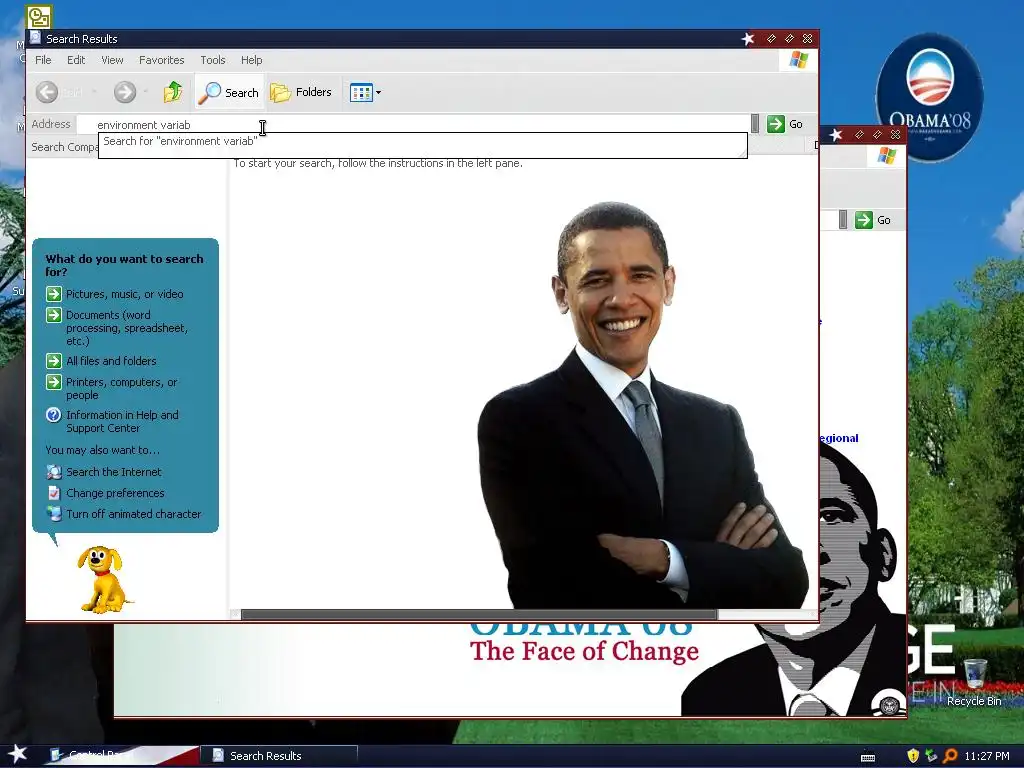1024x768 pixels.
Task: Click green arrow beside Printers, computers, or people
Action: 54,382
